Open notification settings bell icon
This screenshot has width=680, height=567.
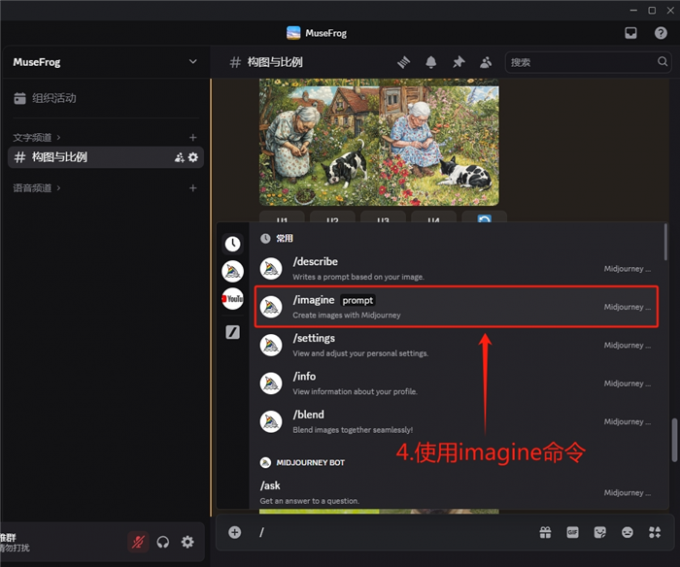(x=431, y=62)
